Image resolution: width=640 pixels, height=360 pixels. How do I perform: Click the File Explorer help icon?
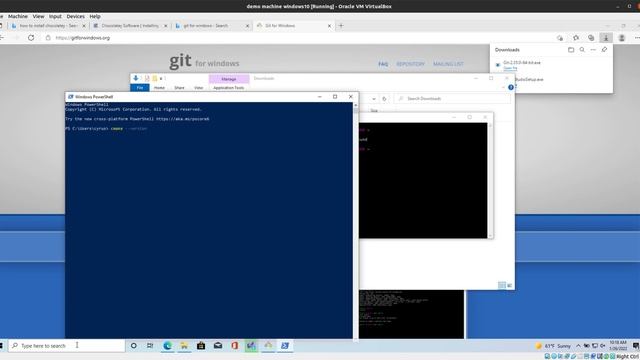coord(511,87)
